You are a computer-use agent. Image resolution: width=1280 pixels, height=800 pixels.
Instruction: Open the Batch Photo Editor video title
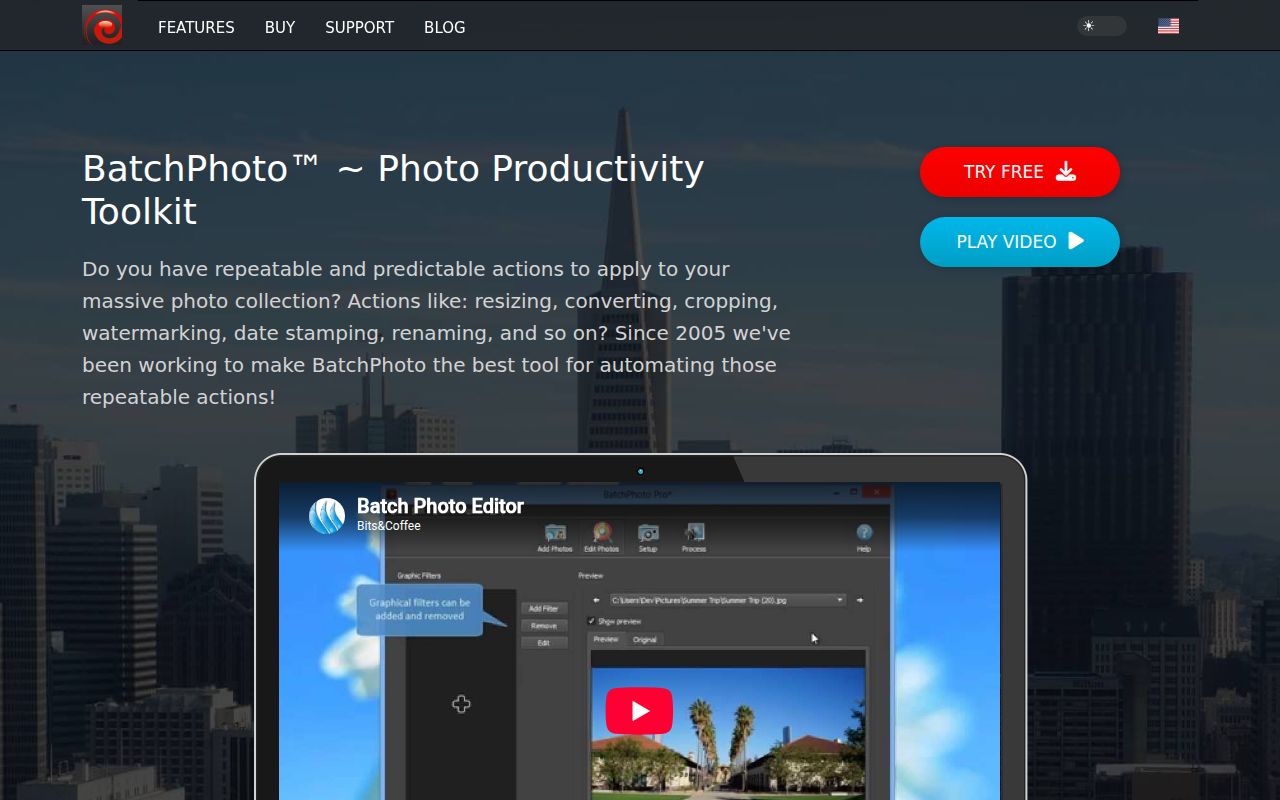[440, 506]
